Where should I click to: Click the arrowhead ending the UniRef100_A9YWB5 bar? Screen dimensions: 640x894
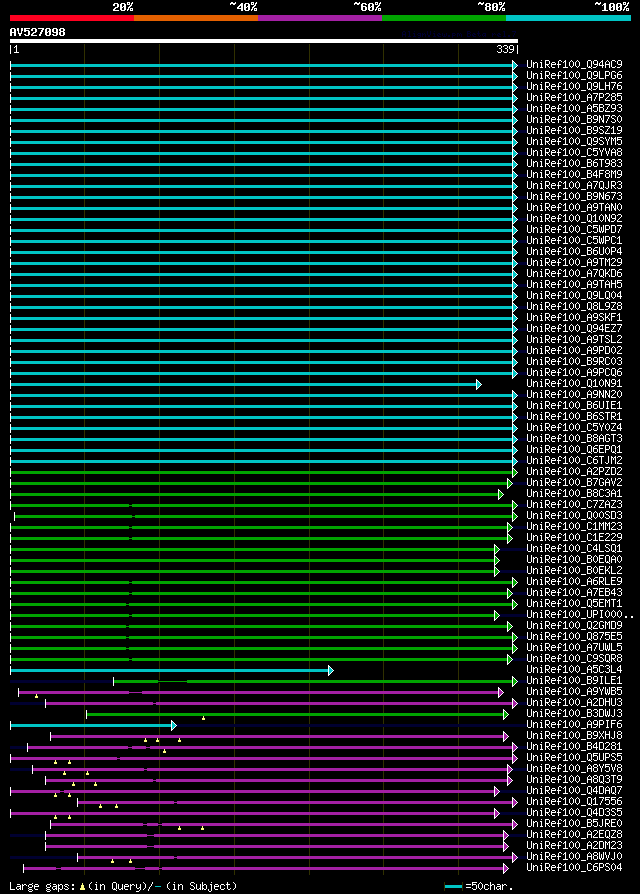coord(501,692)
